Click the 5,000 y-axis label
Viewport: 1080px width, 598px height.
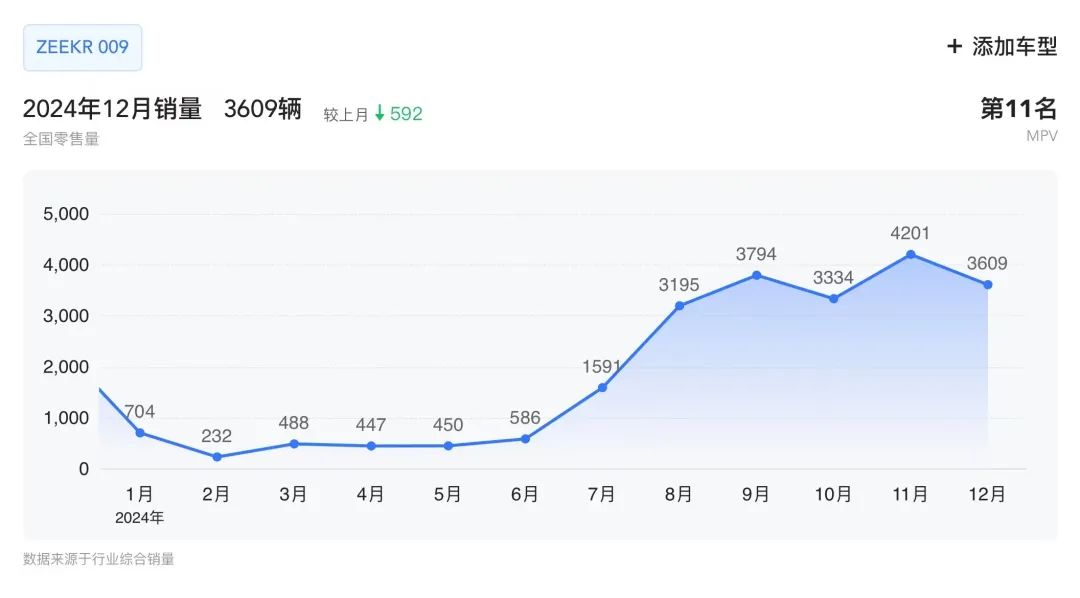(66, 214)
